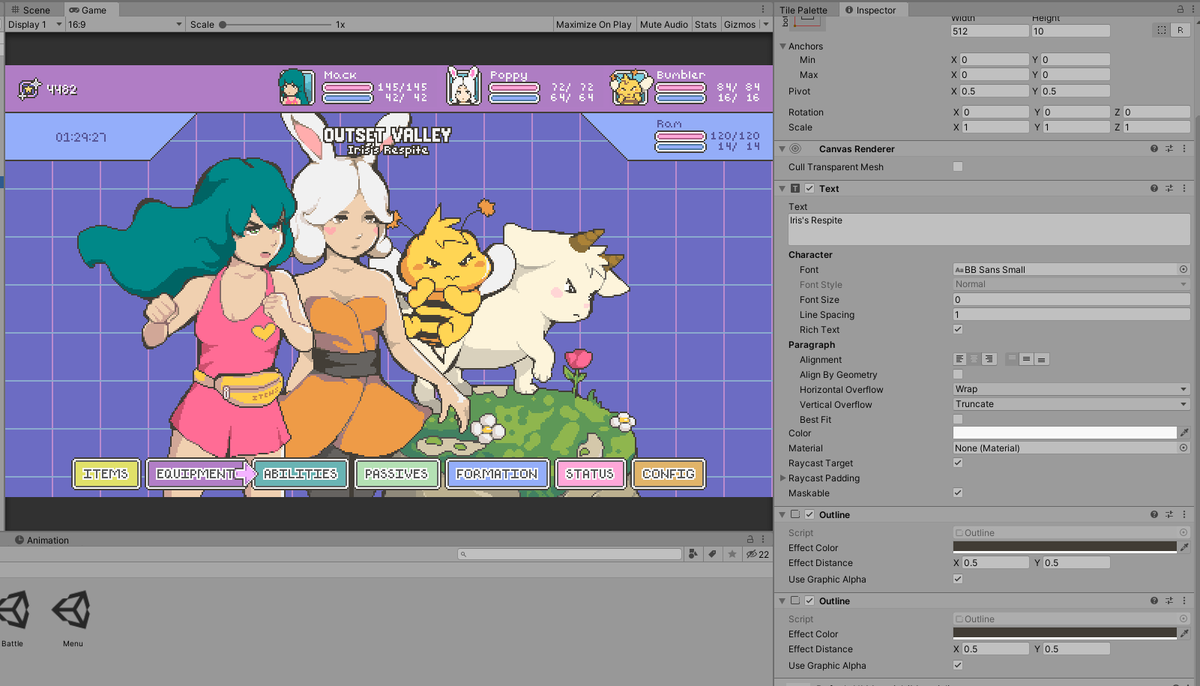
Task: Toggle the Blueprint mode button in Rect Transform
Action: tap(1160, 31)
